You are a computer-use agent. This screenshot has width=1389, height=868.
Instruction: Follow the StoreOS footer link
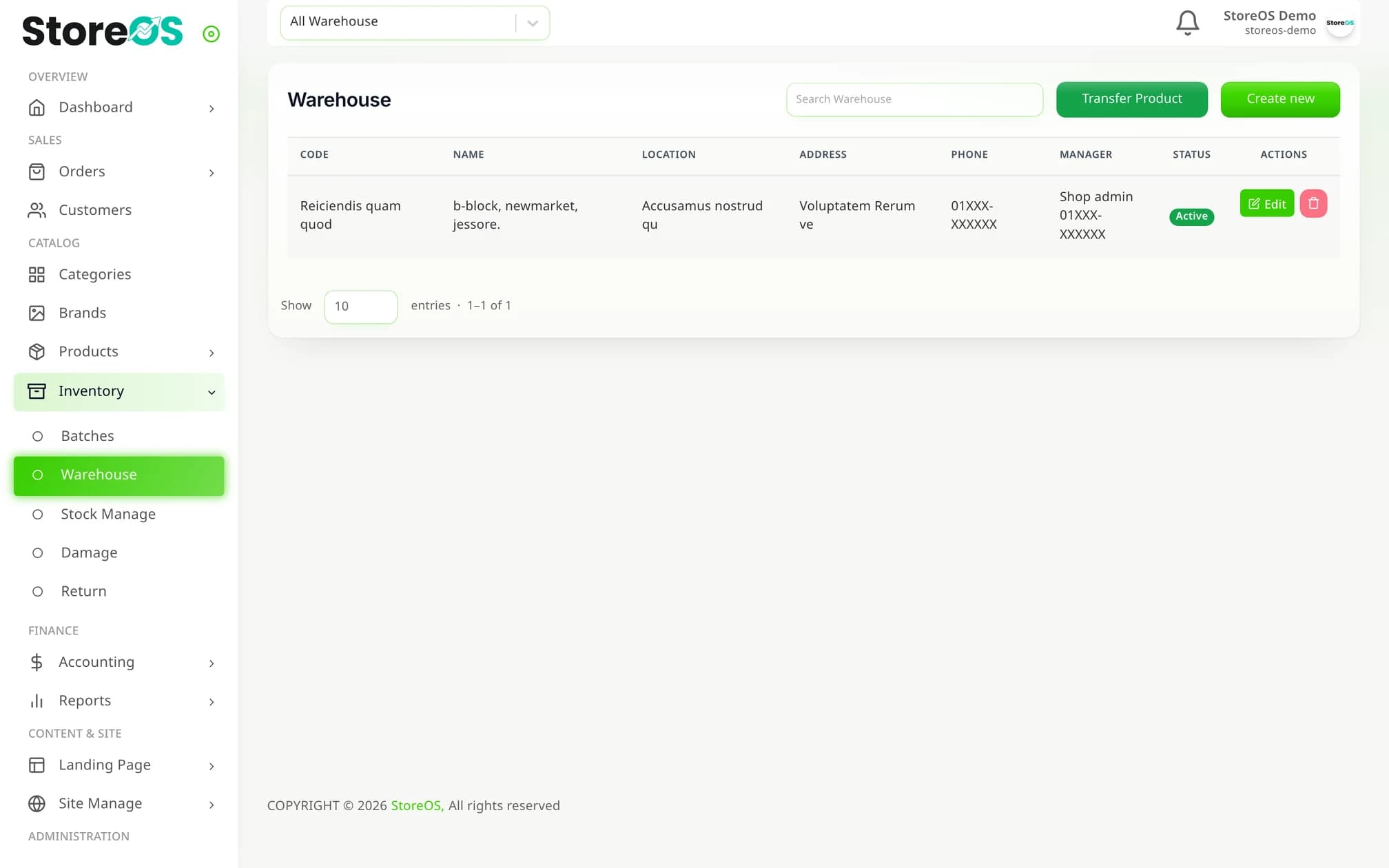[418, 805]
